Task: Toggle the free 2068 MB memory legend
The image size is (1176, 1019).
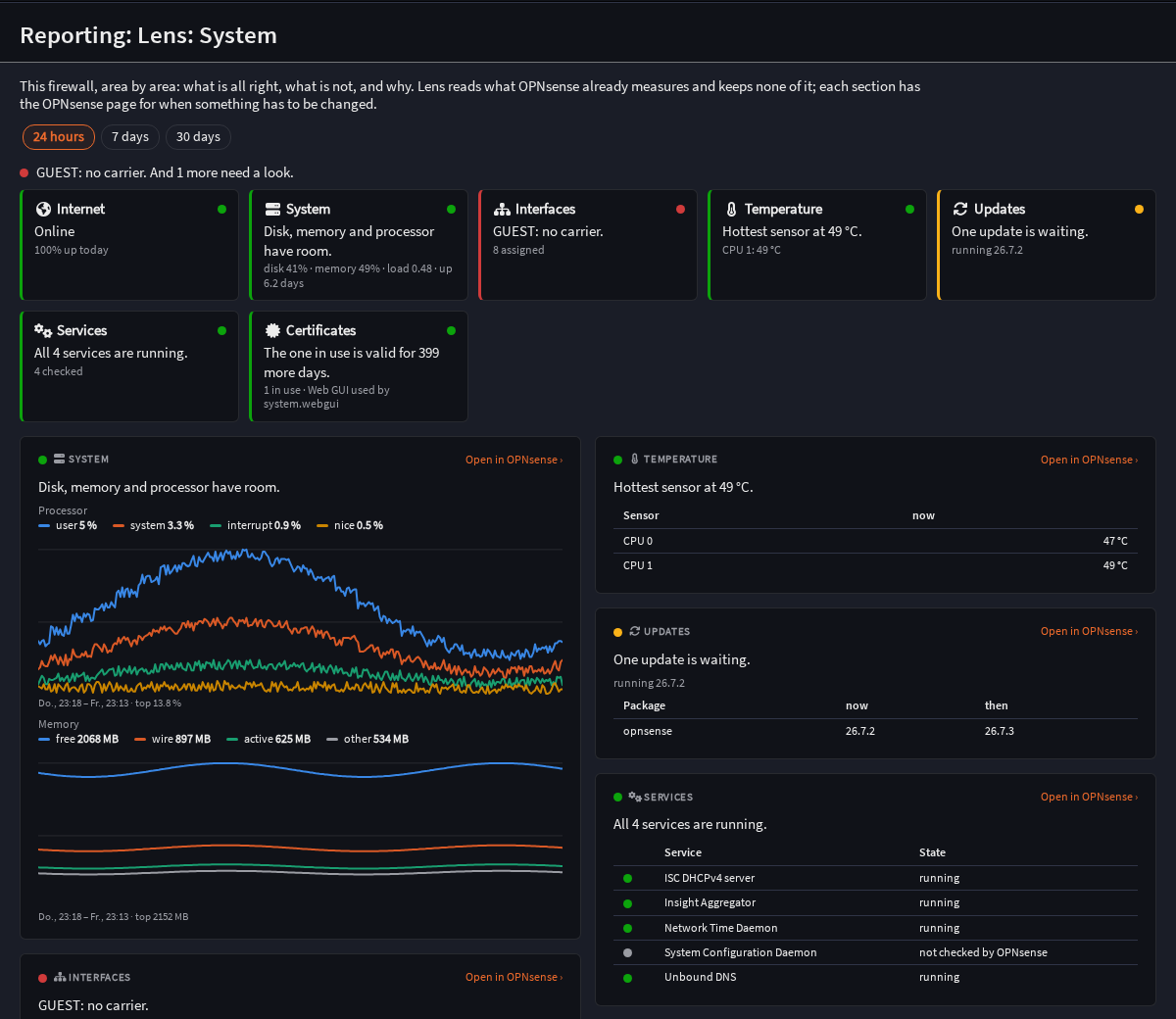Action: (x=78, y=739)
